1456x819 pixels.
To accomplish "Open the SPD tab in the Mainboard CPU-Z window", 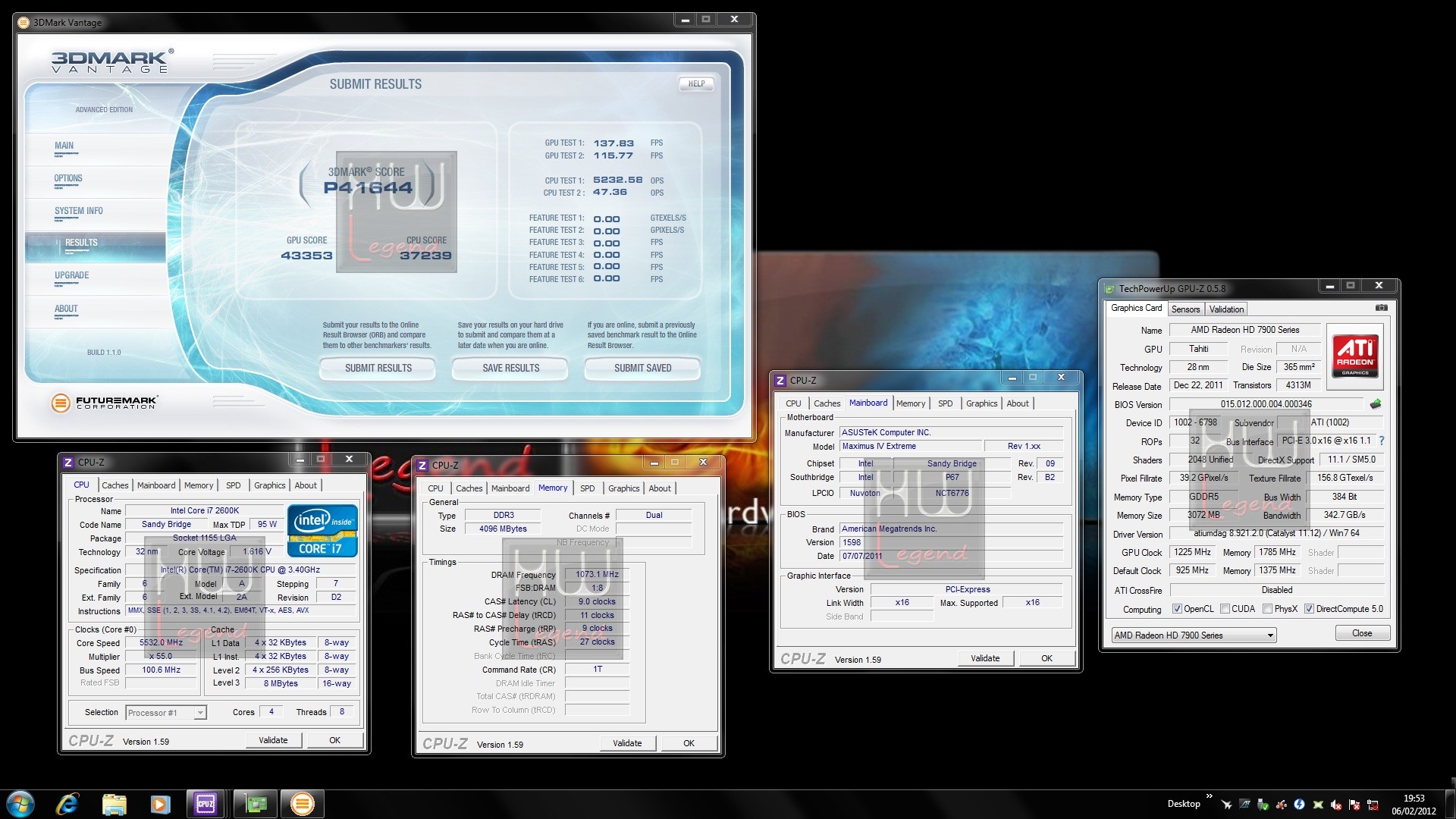I will point(945,403).
